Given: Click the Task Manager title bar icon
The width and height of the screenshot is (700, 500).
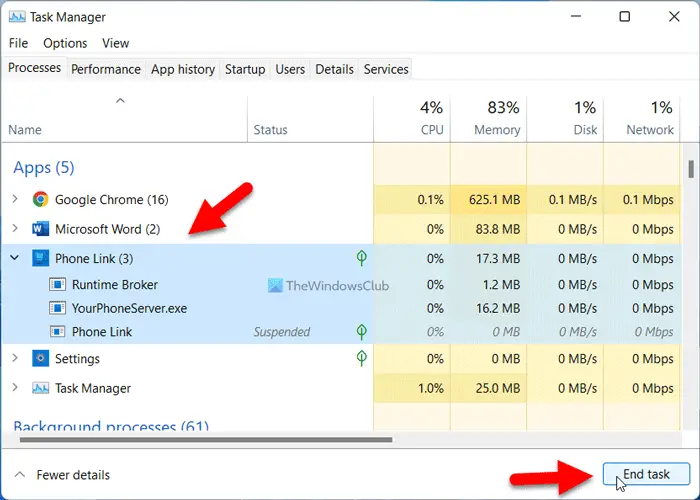Looking at the screenshot, I should pyautogui.click(x=17, y=17).
